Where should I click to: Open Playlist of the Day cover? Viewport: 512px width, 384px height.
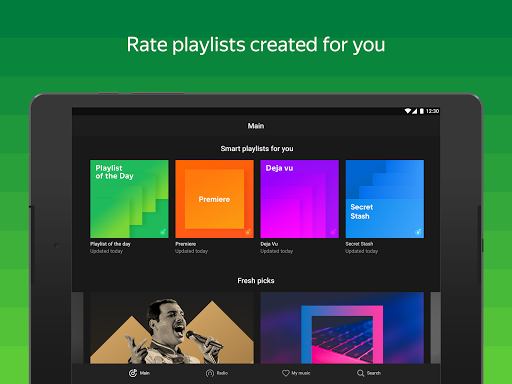click(129, 199)
